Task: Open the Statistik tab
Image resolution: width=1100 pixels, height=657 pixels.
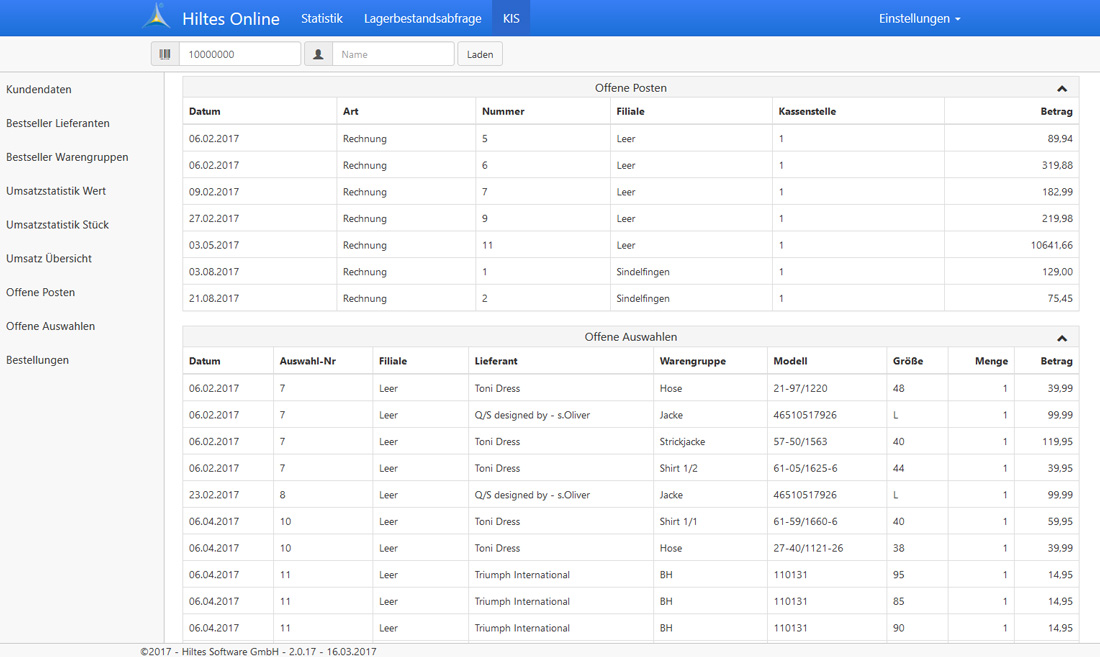Action: click(321, 18)
